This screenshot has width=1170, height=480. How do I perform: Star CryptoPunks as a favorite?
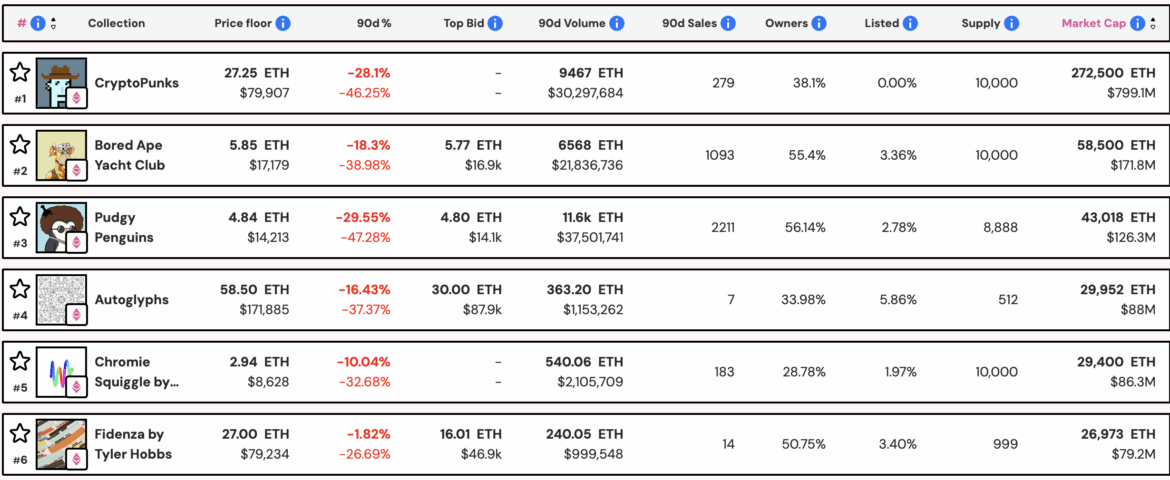[x=19, y=72]
